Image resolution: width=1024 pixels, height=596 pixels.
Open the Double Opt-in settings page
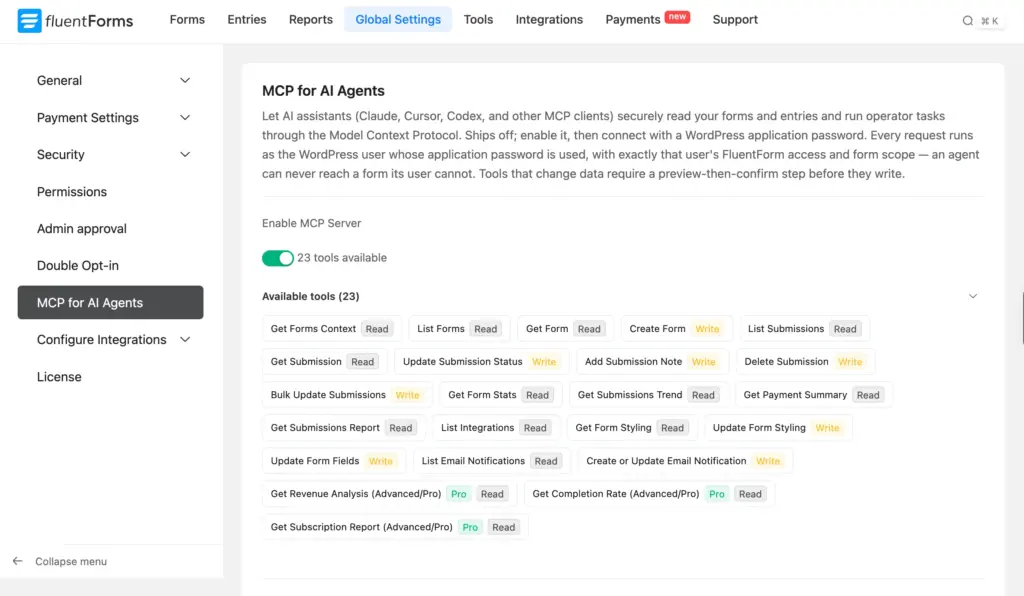point(78,266)
